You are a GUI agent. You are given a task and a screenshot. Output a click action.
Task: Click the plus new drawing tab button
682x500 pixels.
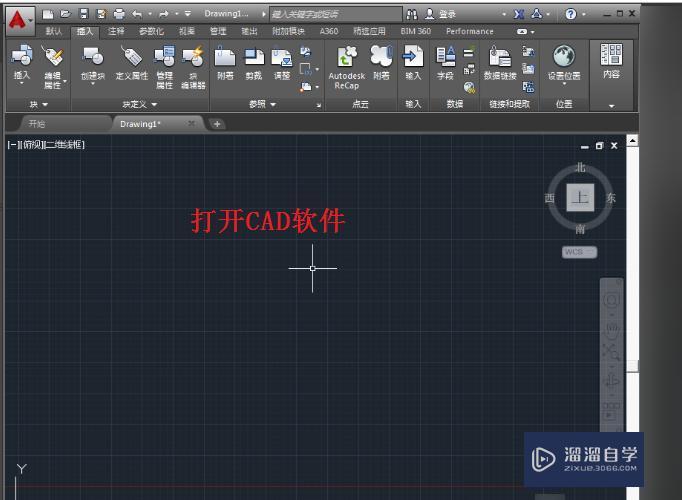217,124
